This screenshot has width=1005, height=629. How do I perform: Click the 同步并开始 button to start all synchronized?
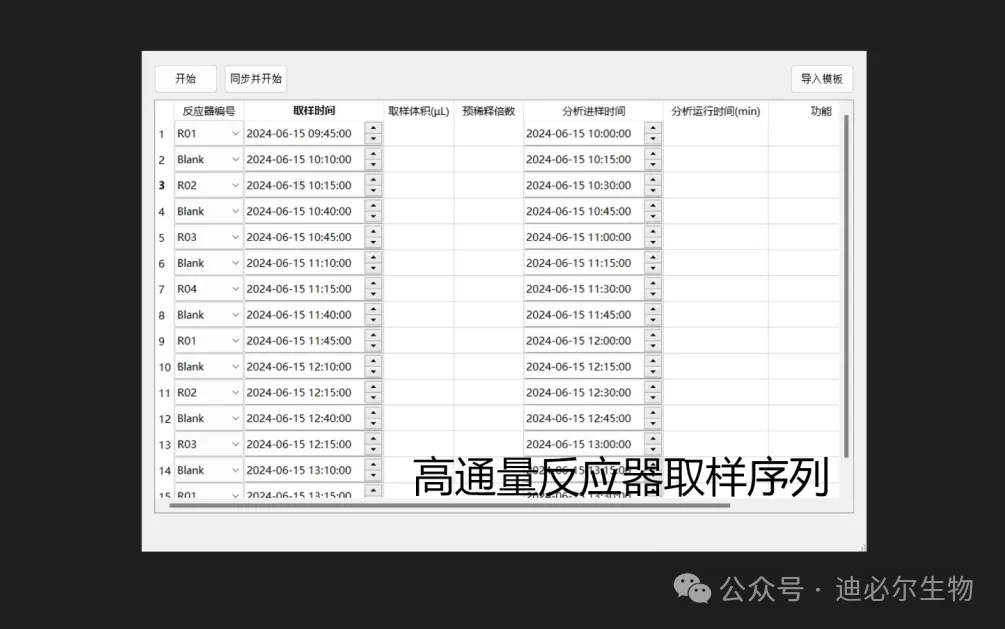257,78
